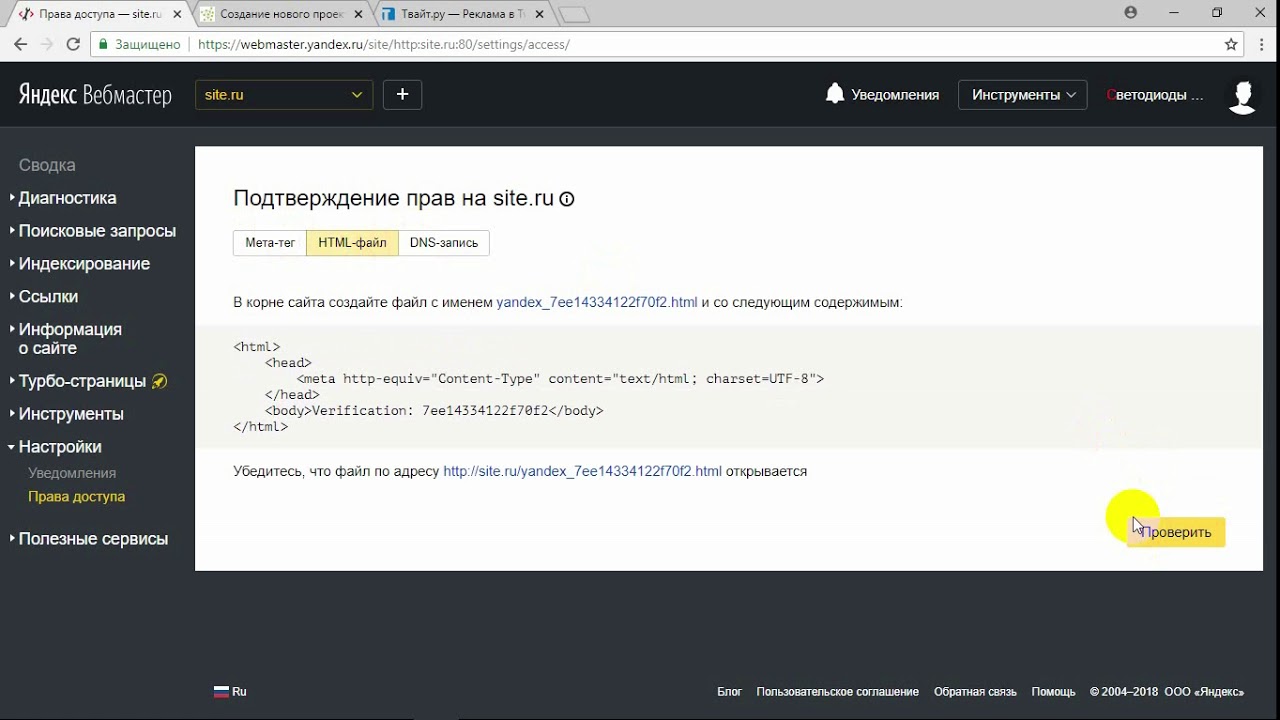Image resolution: width=1280 pixels, height=720 pixels.
Task: Switch to the Мета-тег tab
Action: [270, 243]
